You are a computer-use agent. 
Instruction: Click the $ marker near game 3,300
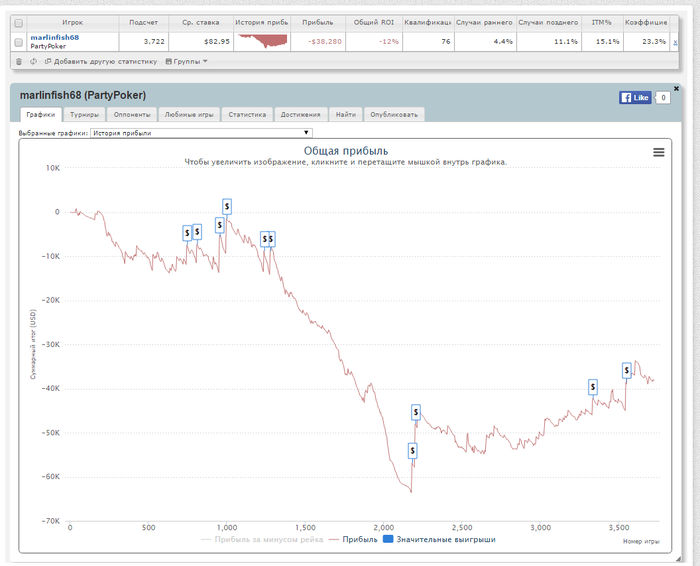[x=592, y=387]
